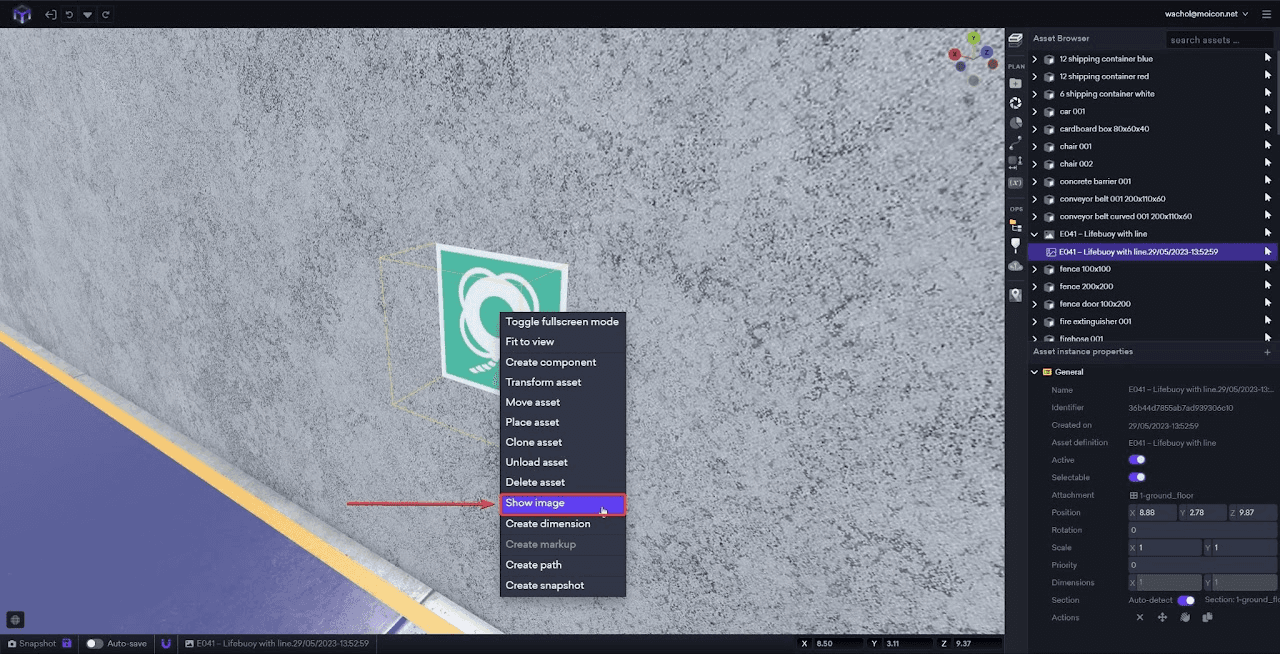Click the undo arrow in top toolbar

[69, 15]
